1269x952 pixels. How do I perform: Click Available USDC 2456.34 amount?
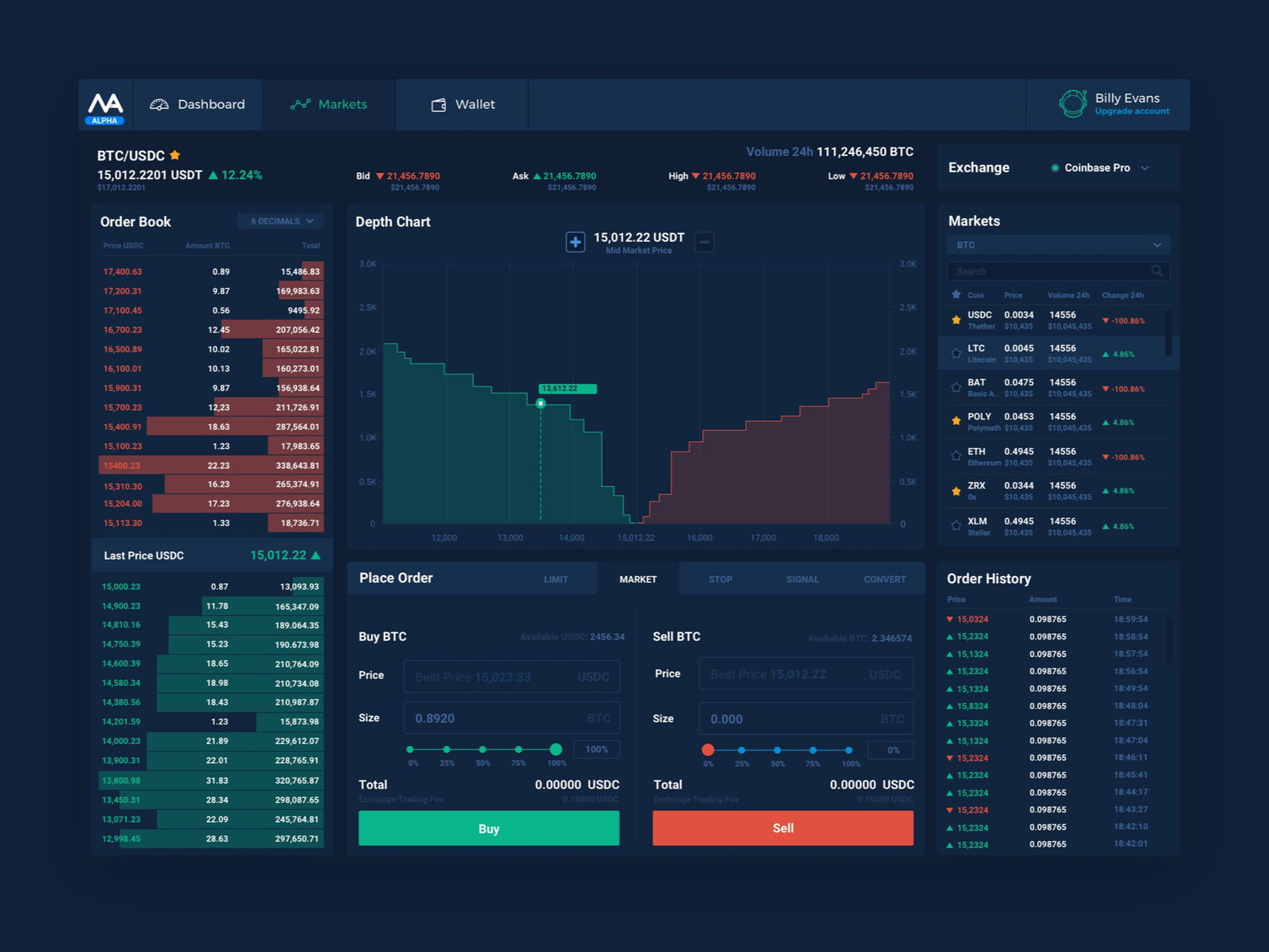tap(607, 637)
